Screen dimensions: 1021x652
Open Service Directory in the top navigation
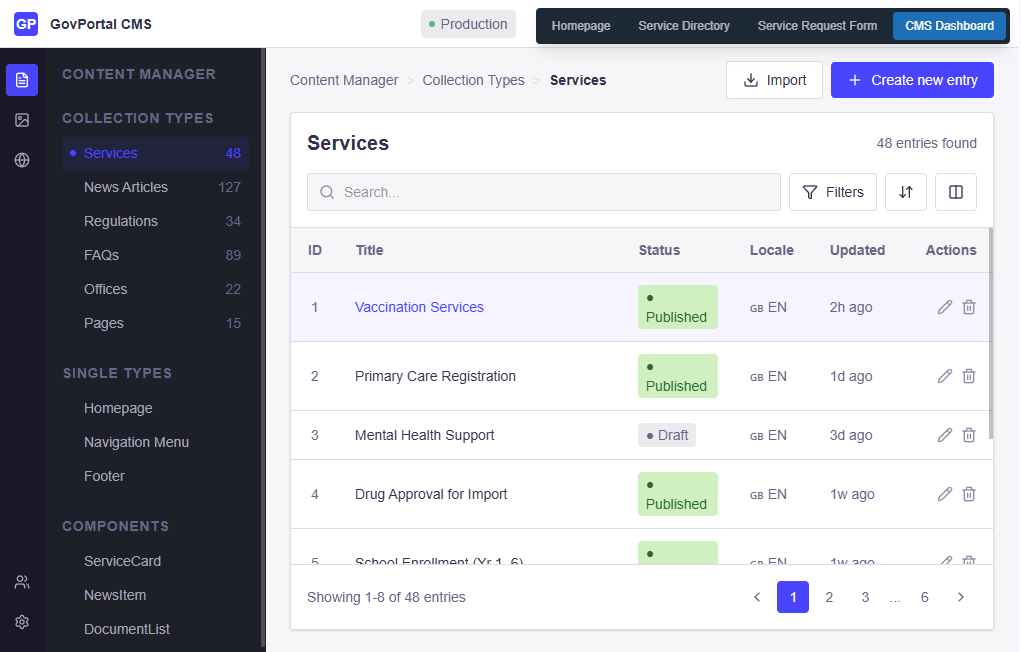point(684,26)
